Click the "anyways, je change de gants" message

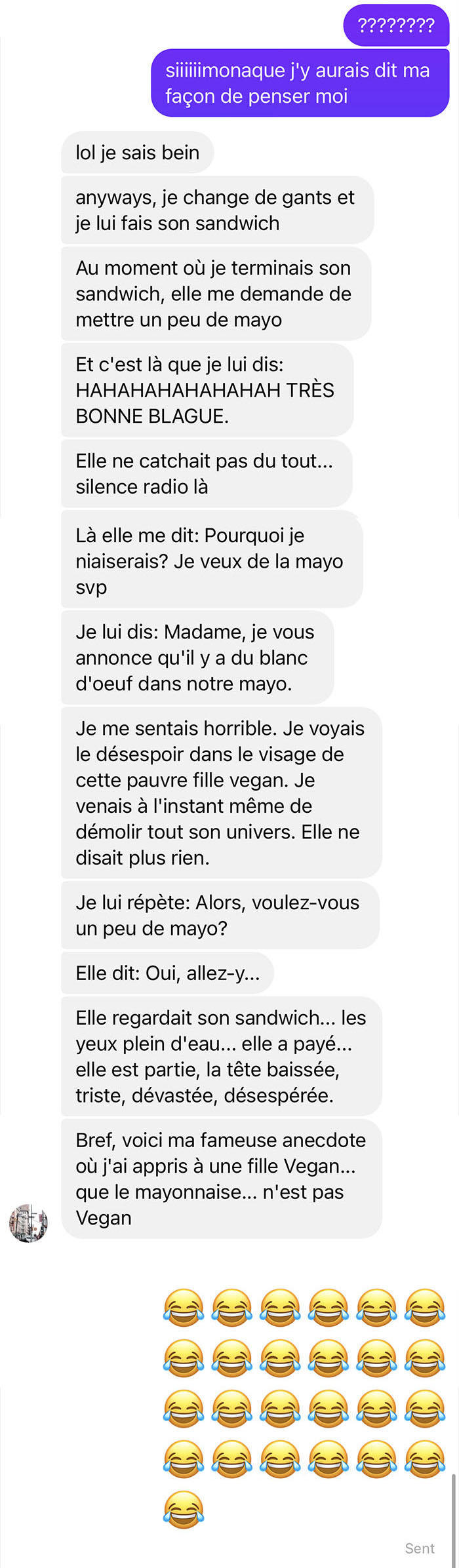217,210
